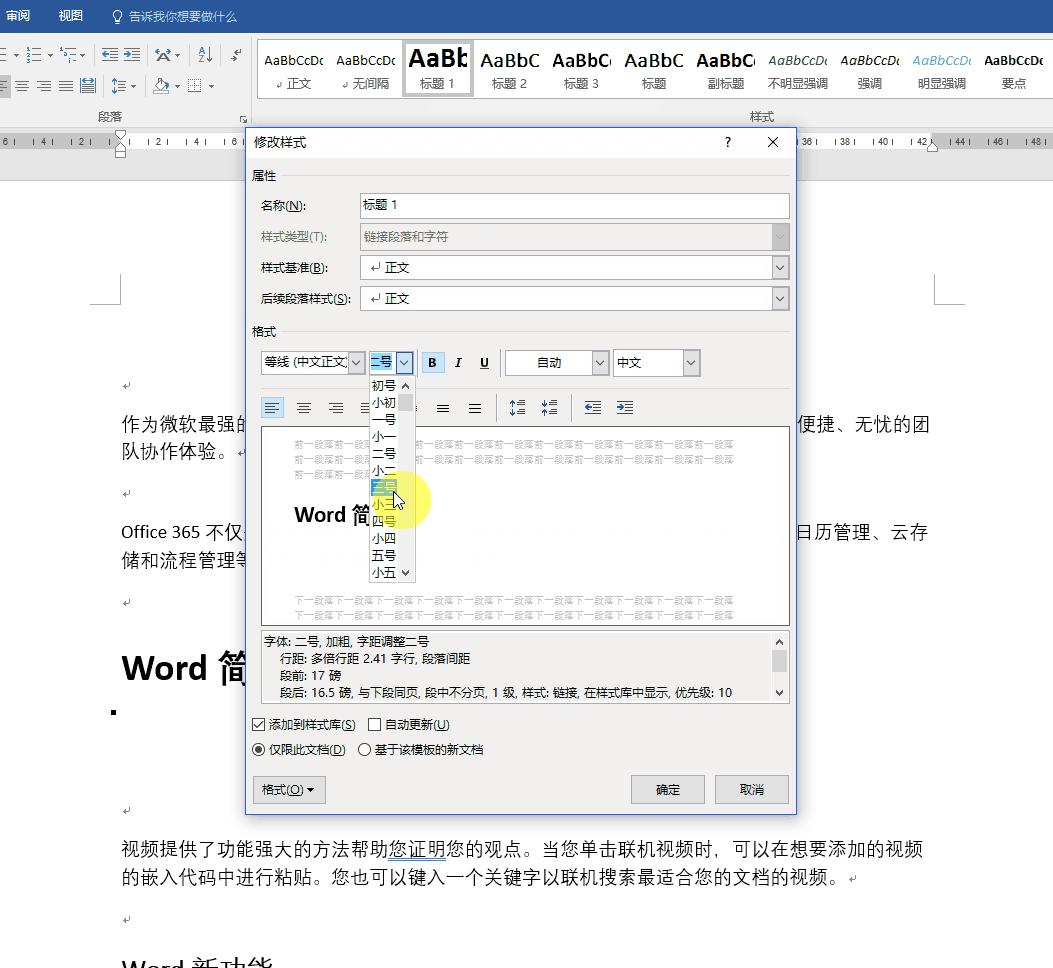Apply italic formatting in the dialog
Image resolution: width=1053 pixels, height=968 pixels.
coord(458,362)
